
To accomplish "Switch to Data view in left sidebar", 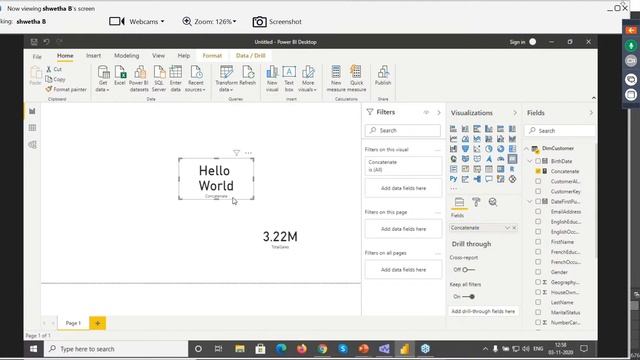I will pos(32,128).
